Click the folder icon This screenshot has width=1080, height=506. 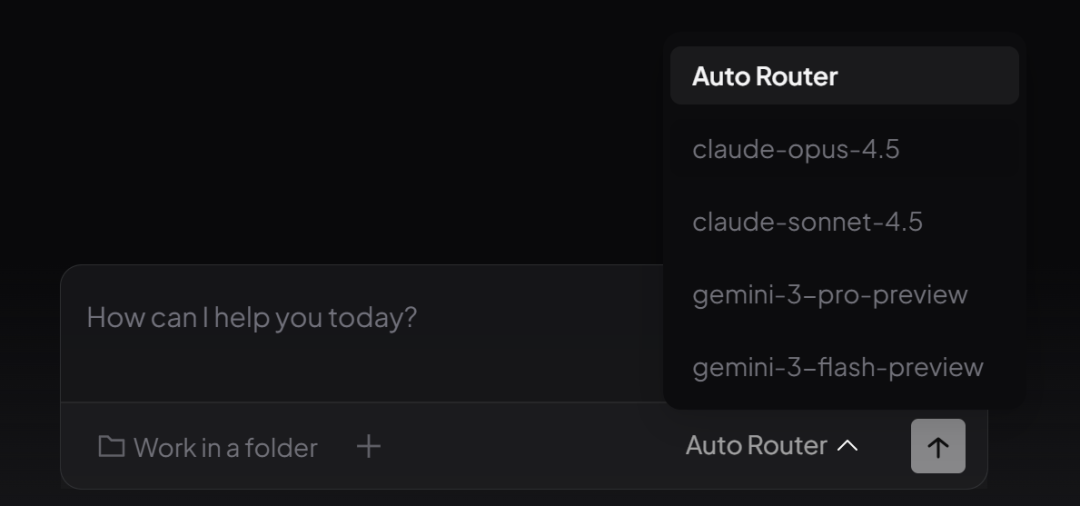tap(111, 447)
